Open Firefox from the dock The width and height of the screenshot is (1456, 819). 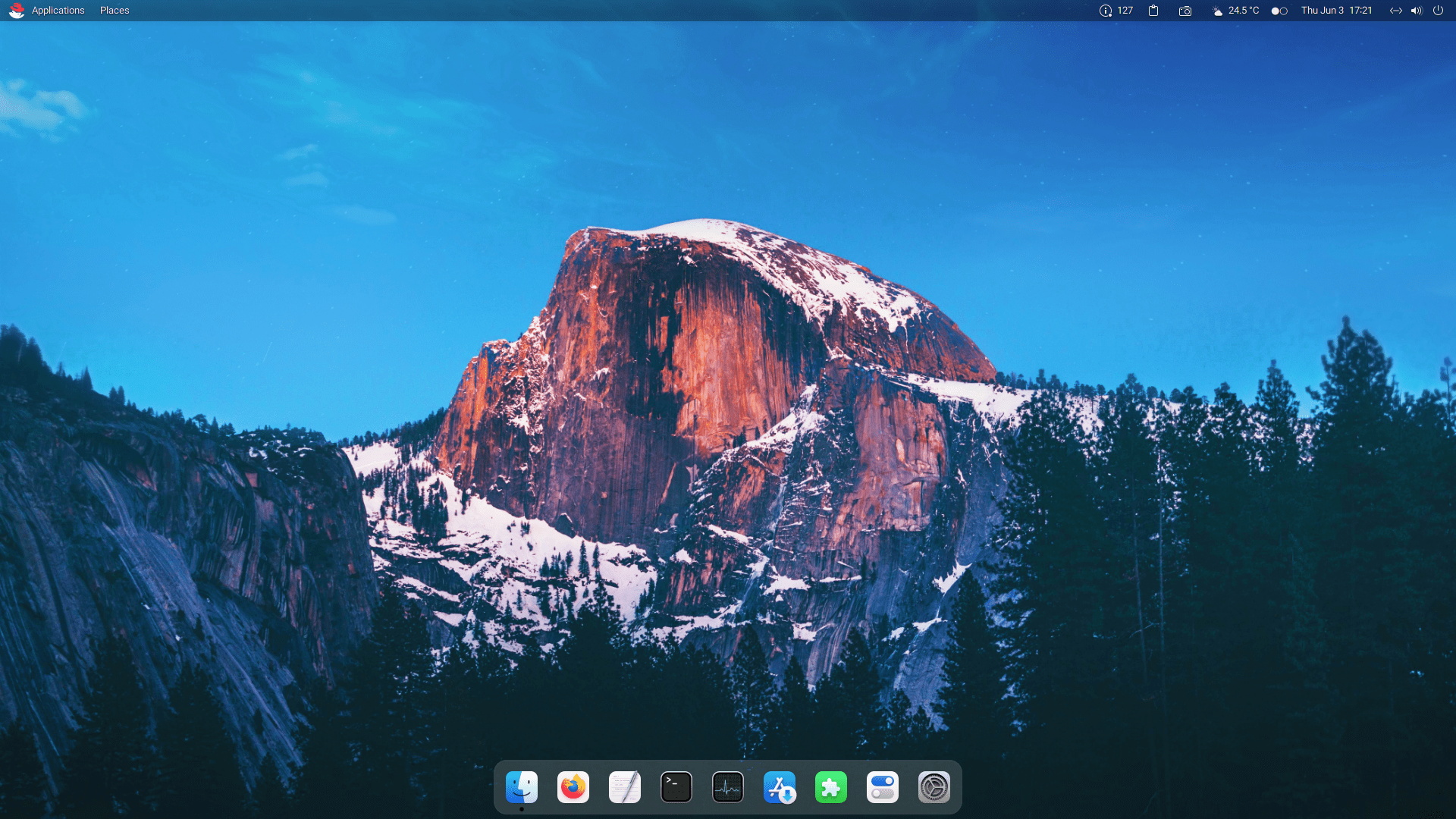(573, 787)
